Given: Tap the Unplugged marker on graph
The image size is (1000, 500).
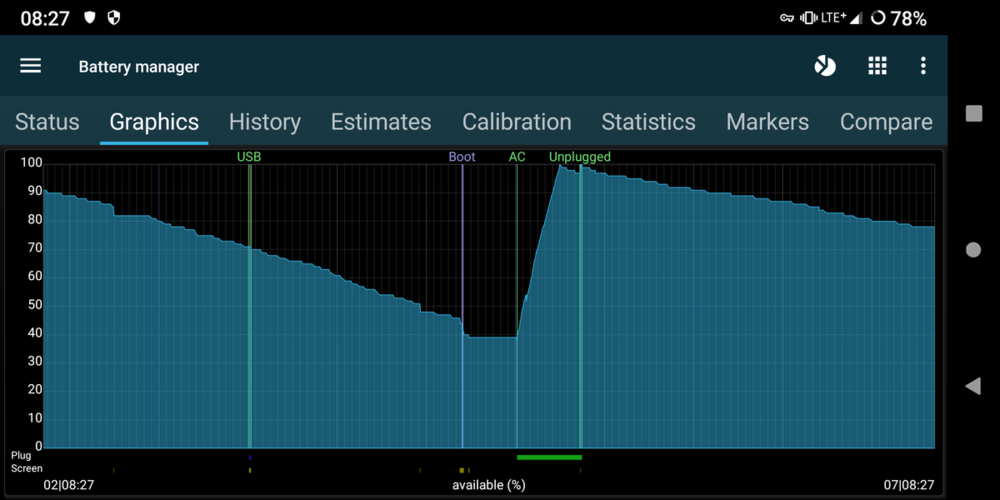Looking at the screenshot, I should pyautogui.click(x=580, y=157).
